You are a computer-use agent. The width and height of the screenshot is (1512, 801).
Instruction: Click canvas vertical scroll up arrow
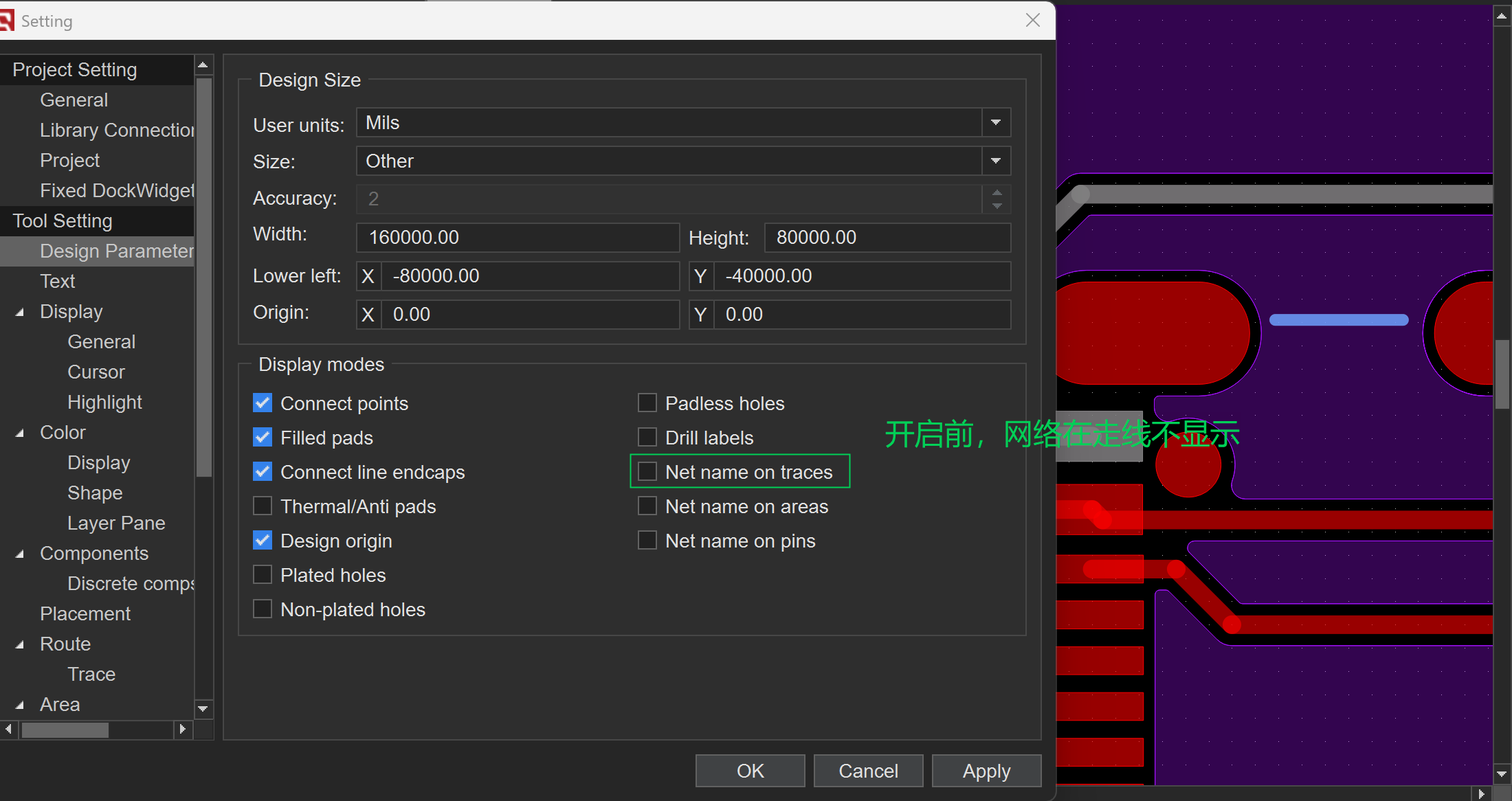pyautogui.click(x=1502, y=15)
